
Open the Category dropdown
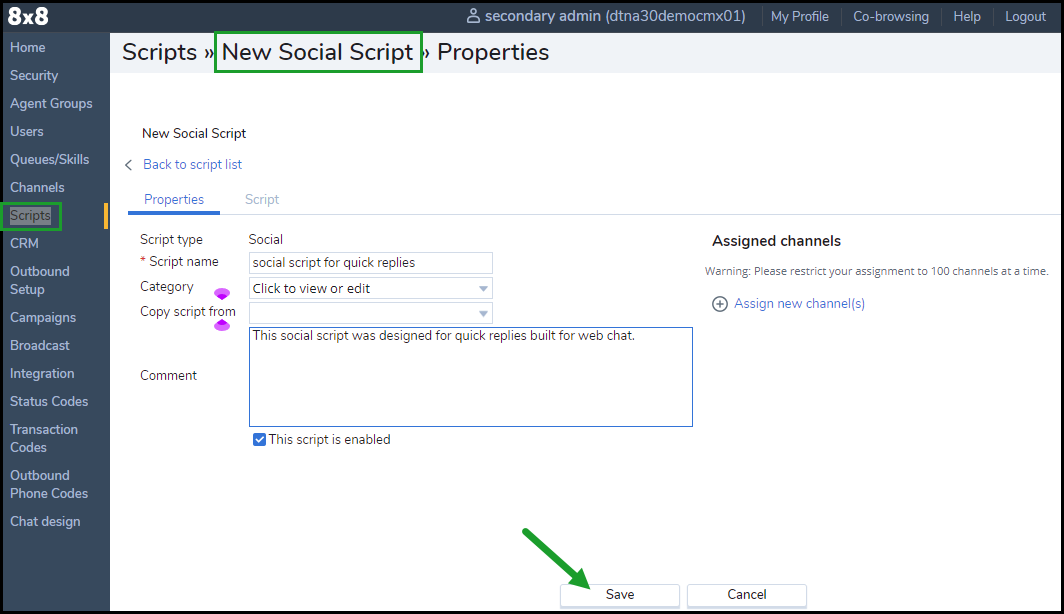pos(370,288)
